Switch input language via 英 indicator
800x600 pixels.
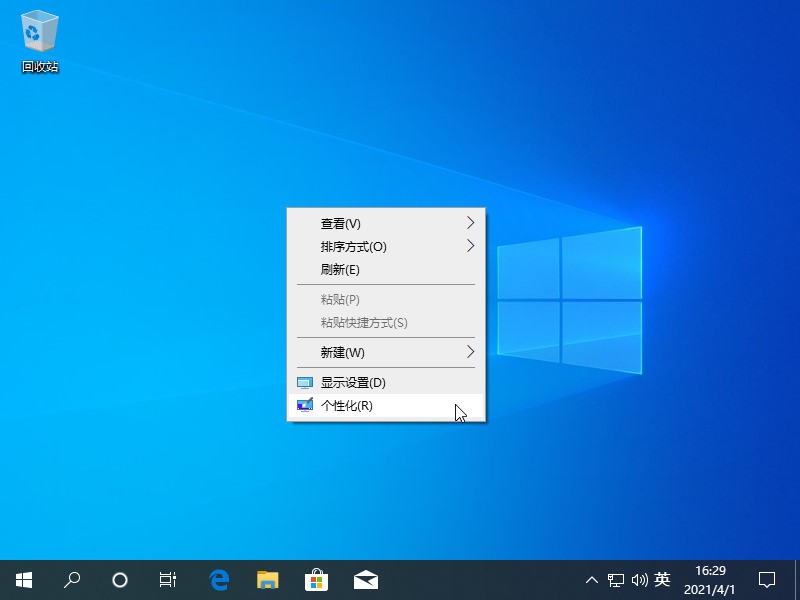tap(662, 579)
